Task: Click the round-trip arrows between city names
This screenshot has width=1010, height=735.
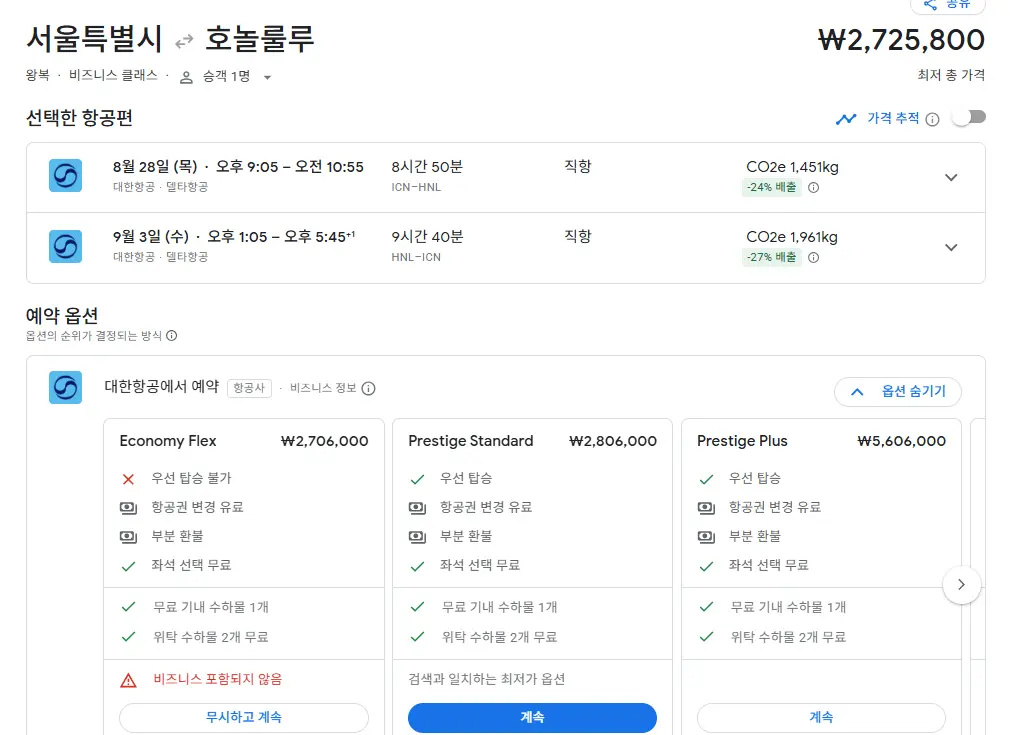Action: [x=184, y=41]
